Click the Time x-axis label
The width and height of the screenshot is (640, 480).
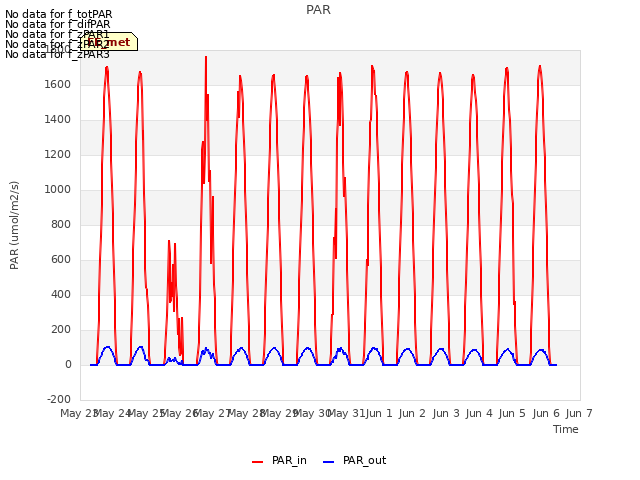[x=565, y=429]
